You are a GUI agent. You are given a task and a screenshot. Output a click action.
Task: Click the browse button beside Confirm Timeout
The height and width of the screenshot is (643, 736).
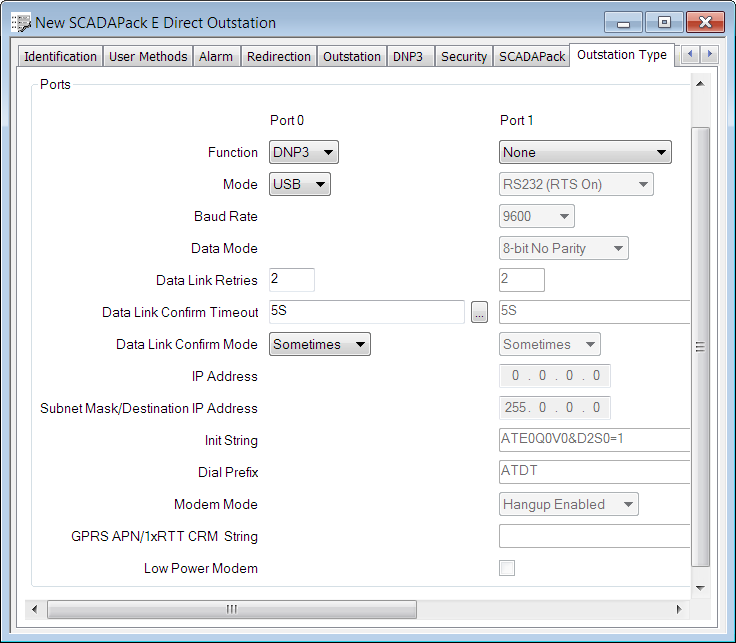480,313
